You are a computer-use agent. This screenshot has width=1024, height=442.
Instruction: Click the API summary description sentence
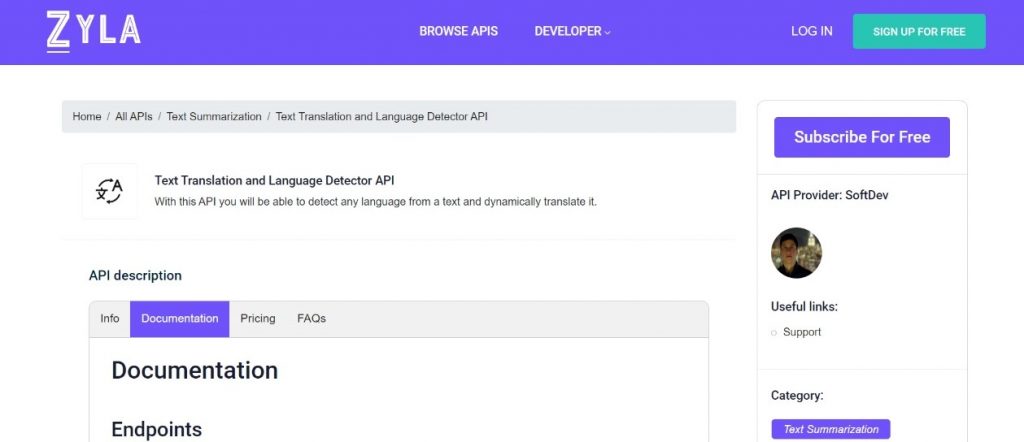[x=376, y=202]
